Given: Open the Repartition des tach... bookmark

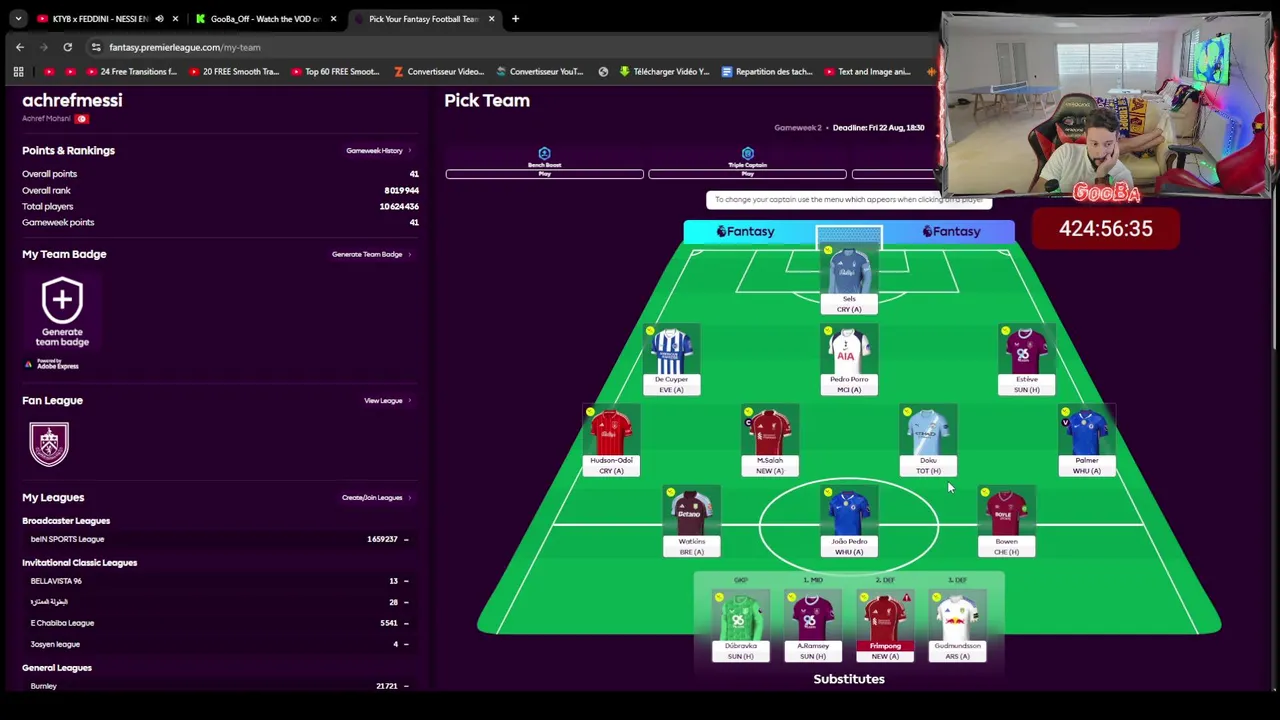Looking at the screenshot, I should coord(767,71).
